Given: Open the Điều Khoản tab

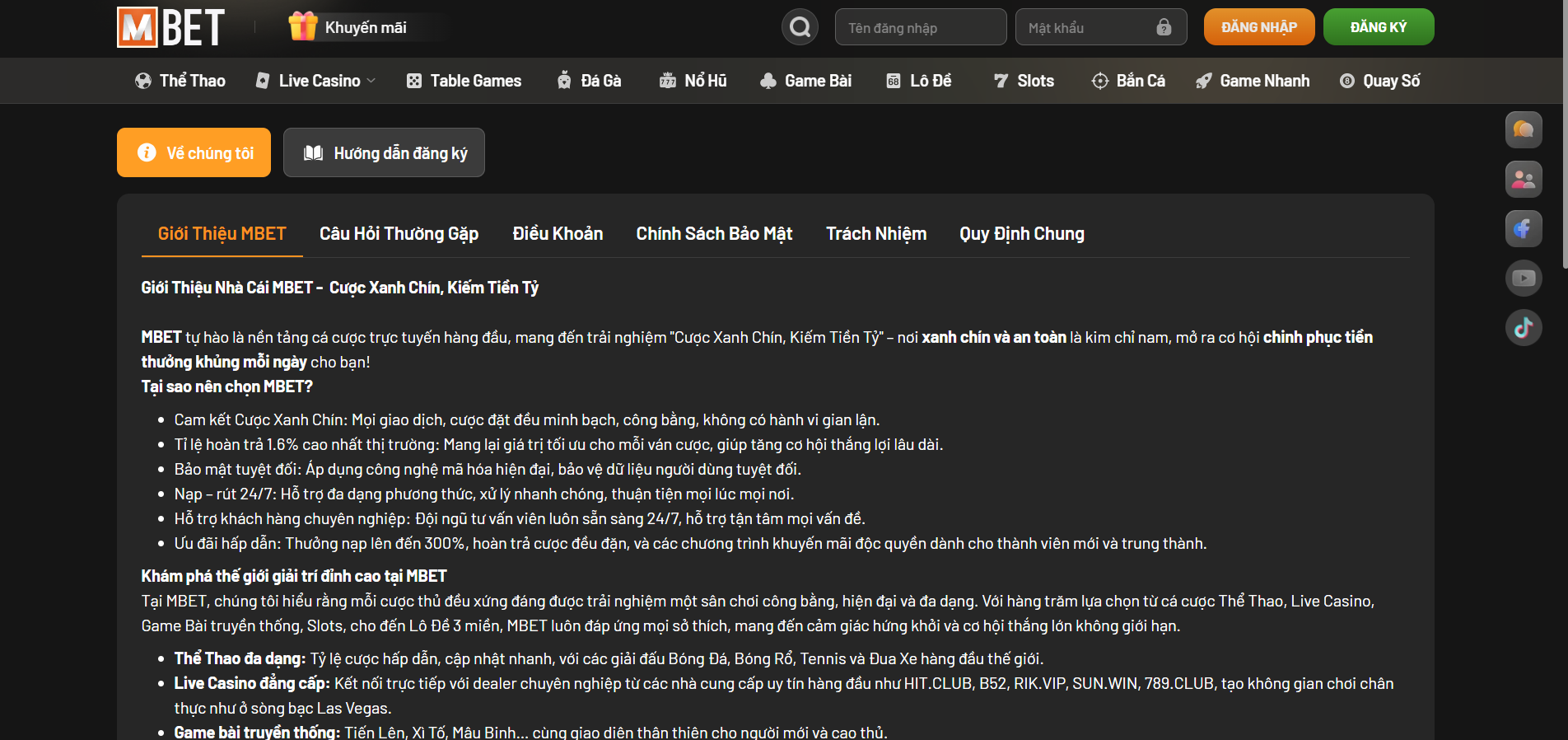Looking at the screenshot, I should point(558,234).
